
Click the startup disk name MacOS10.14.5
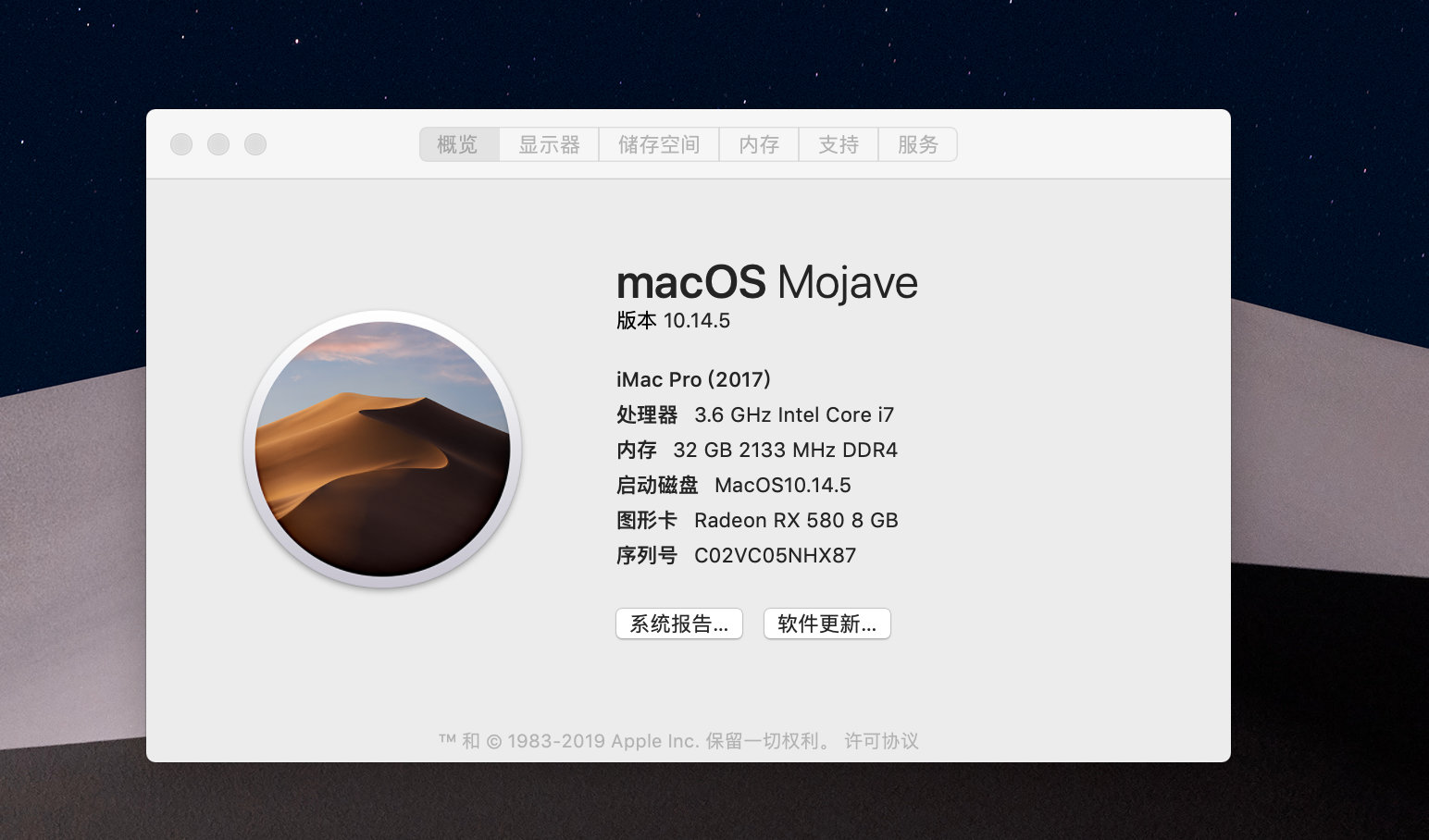tap(782, 486)
